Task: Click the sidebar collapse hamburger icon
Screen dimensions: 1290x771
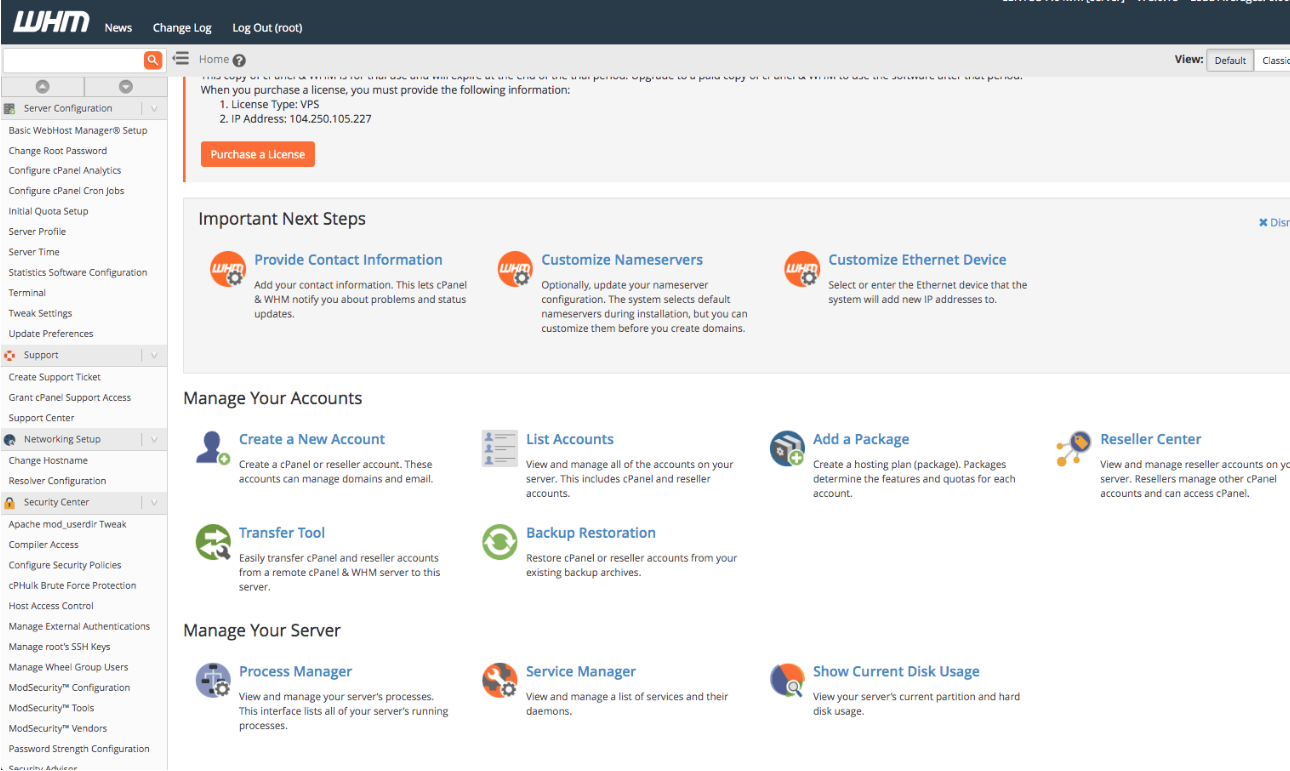Action: pyautogui.click(x=181, y=59)
